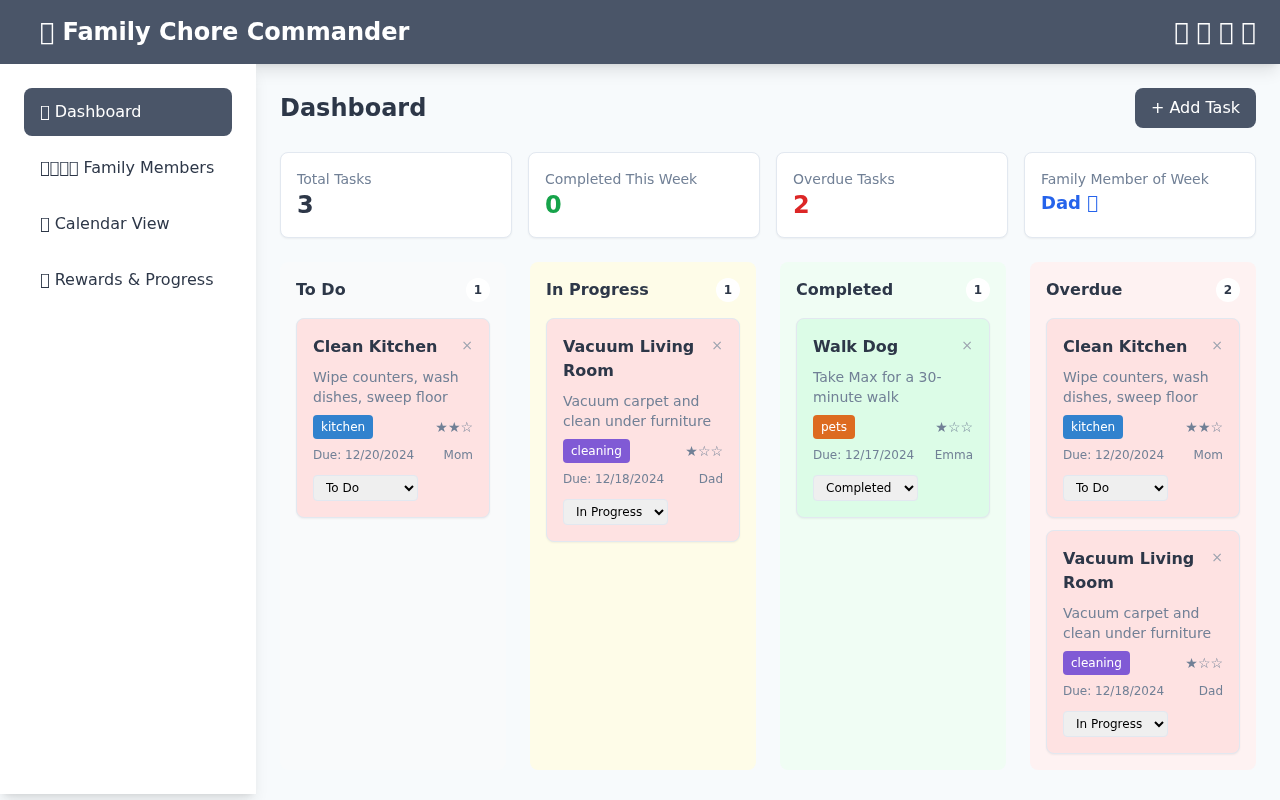The height and width of the screenshot is (800, 1280).
Task: Click the Rewards & Progress sidebar icon
Action: (44, 280)
